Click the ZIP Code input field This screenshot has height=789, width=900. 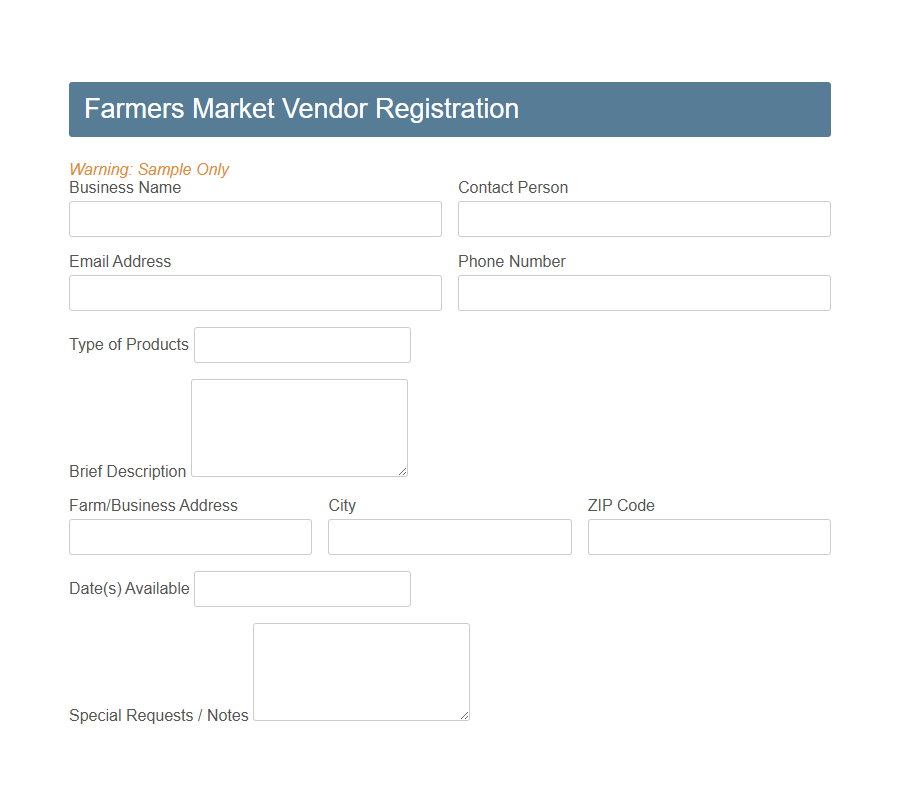[x=709, y=537]
